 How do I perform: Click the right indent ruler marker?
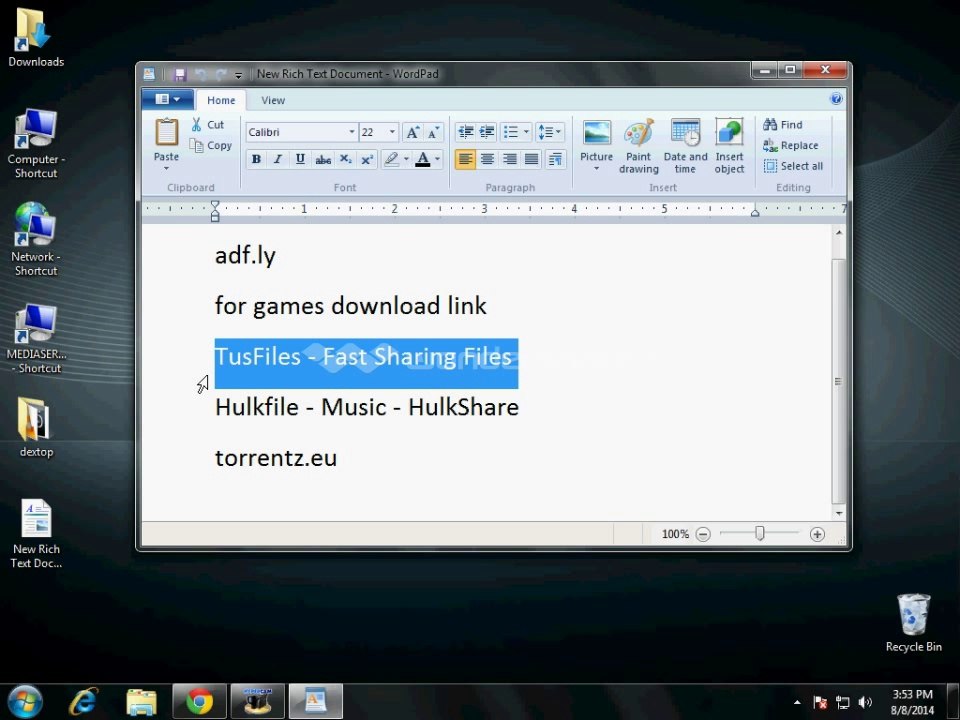(x=756, y=212)
